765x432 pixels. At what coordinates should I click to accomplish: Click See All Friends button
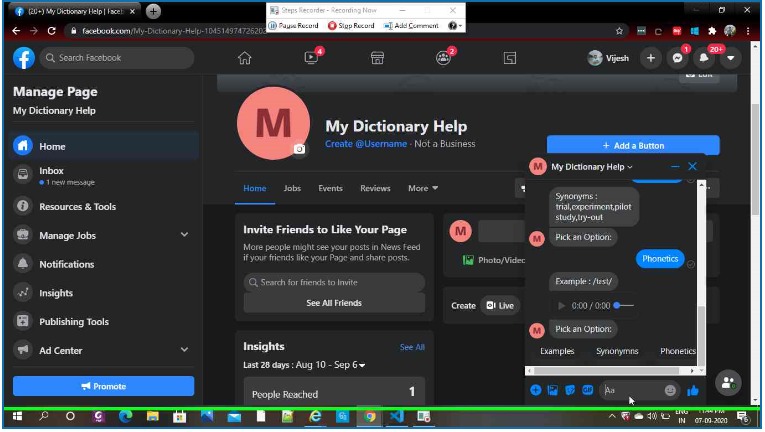click(334, 303)
